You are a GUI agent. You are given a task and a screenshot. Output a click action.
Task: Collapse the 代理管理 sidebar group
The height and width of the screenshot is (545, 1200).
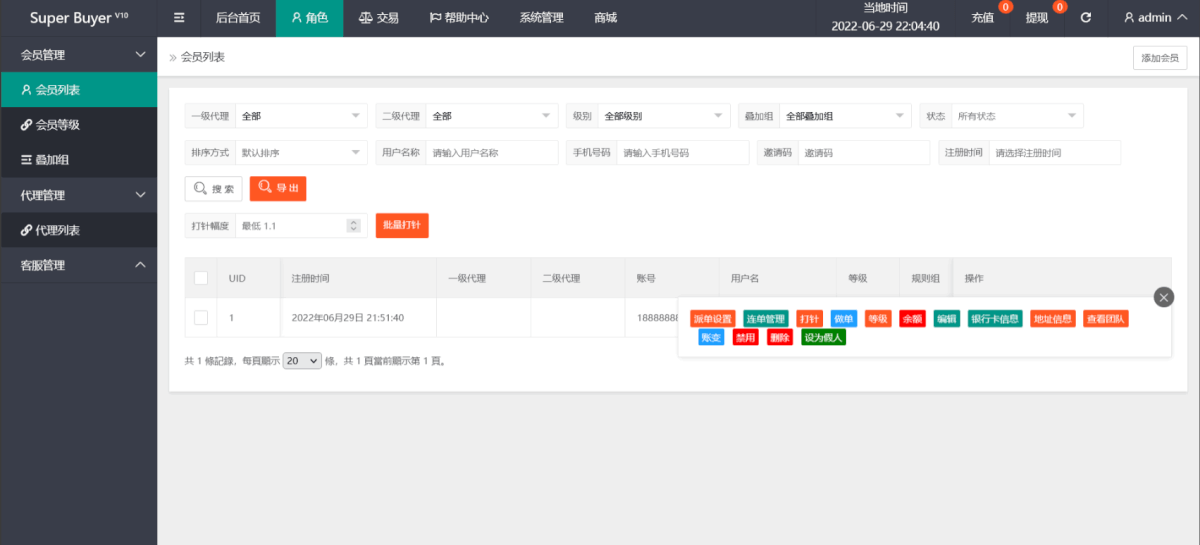(x=78, y=194)
